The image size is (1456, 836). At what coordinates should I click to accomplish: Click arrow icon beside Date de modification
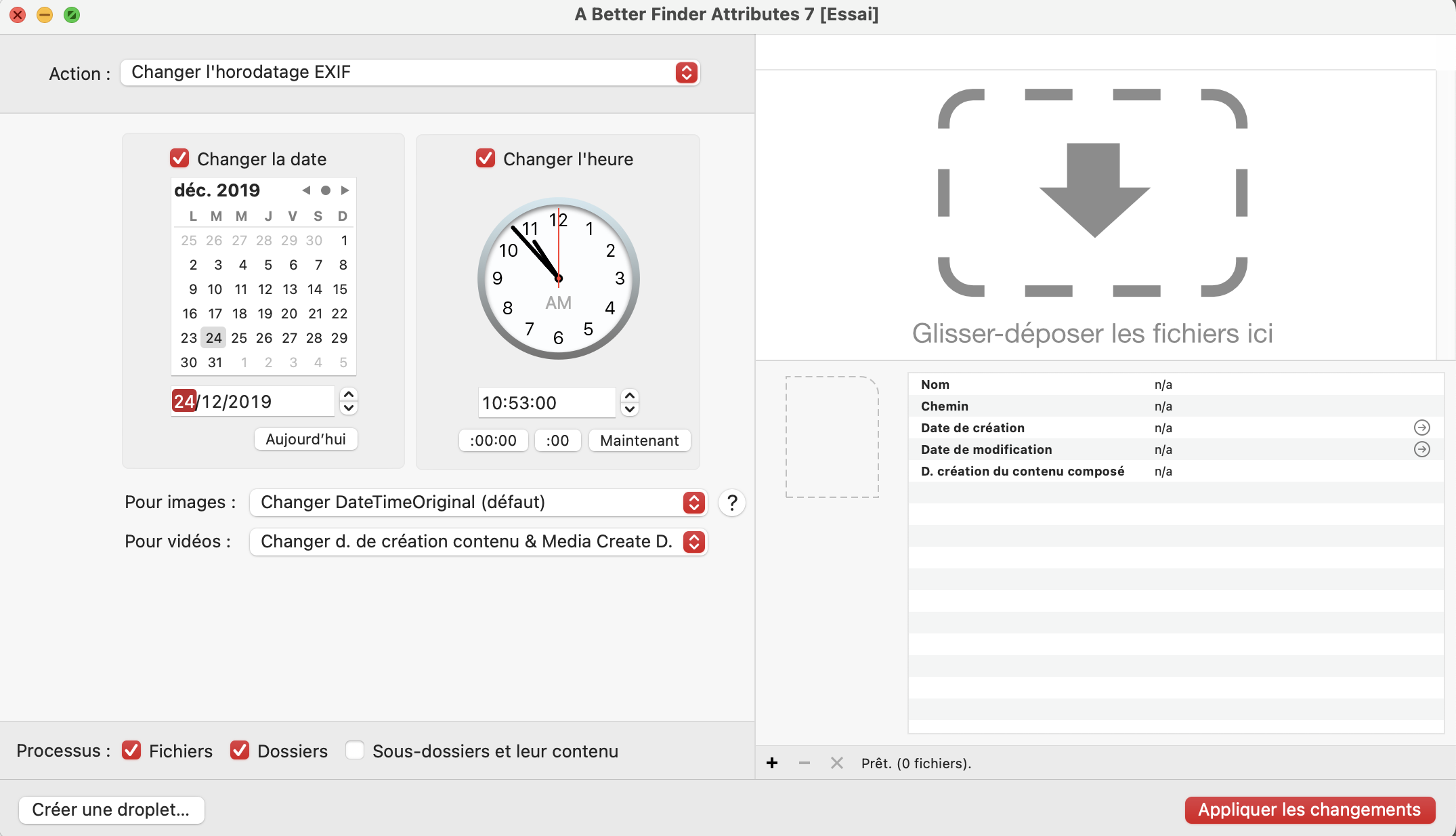point(1421,449)
